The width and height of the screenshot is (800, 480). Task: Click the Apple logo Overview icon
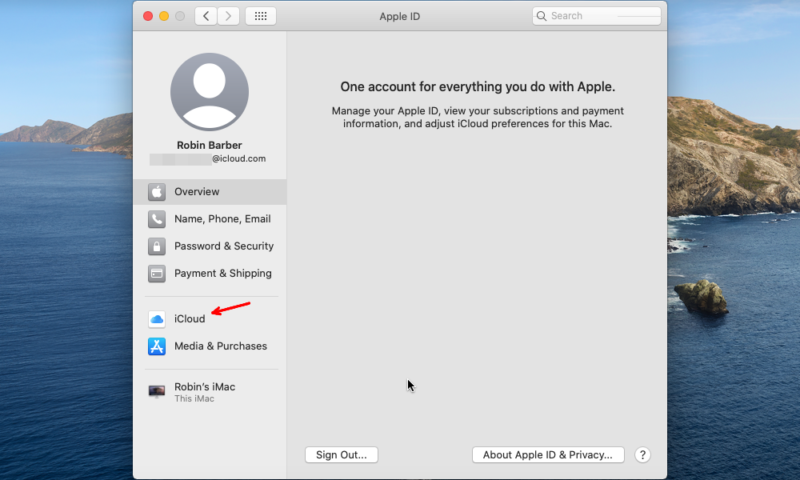157,192
